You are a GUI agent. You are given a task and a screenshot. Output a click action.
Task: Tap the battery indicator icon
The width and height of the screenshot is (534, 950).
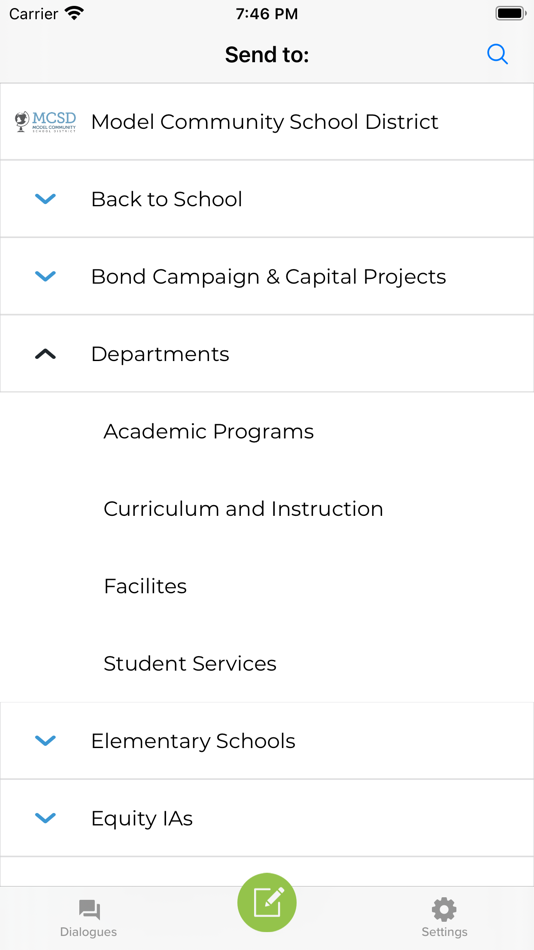[510, 13]
